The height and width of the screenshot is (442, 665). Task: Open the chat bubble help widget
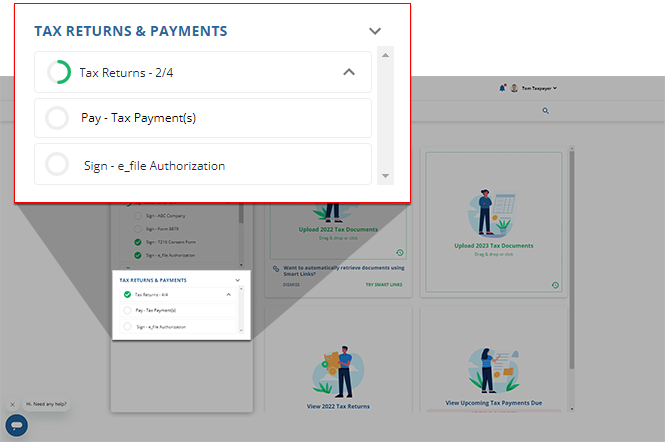17,425
